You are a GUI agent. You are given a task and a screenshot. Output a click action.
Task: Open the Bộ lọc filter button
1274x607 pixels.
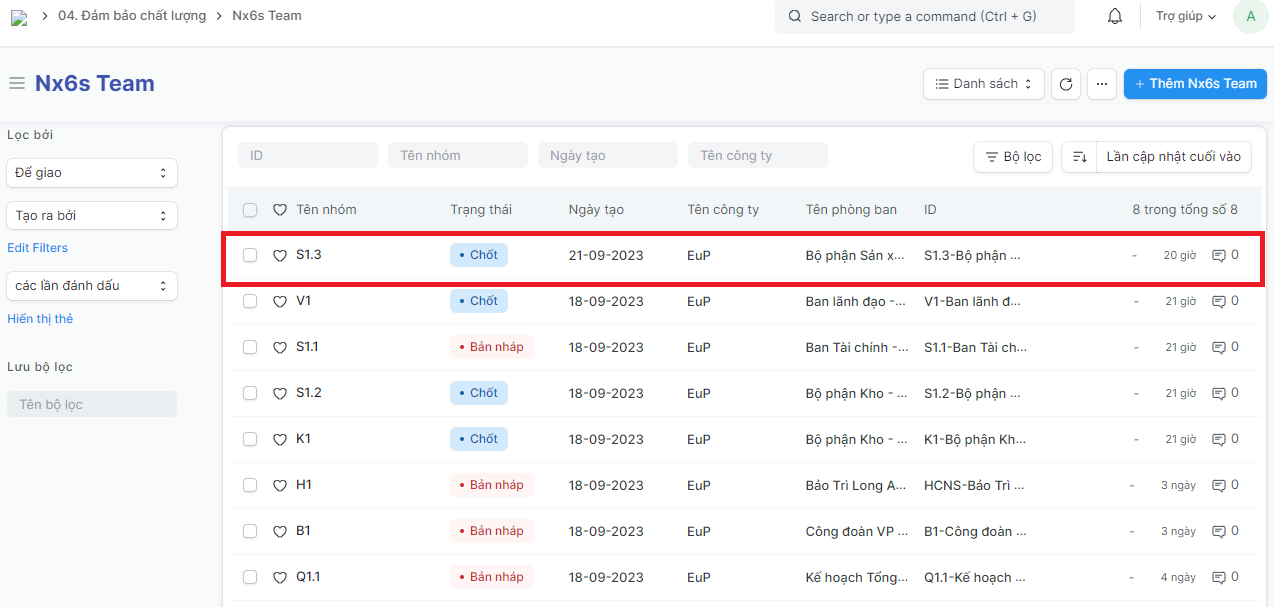(1012, 156)
